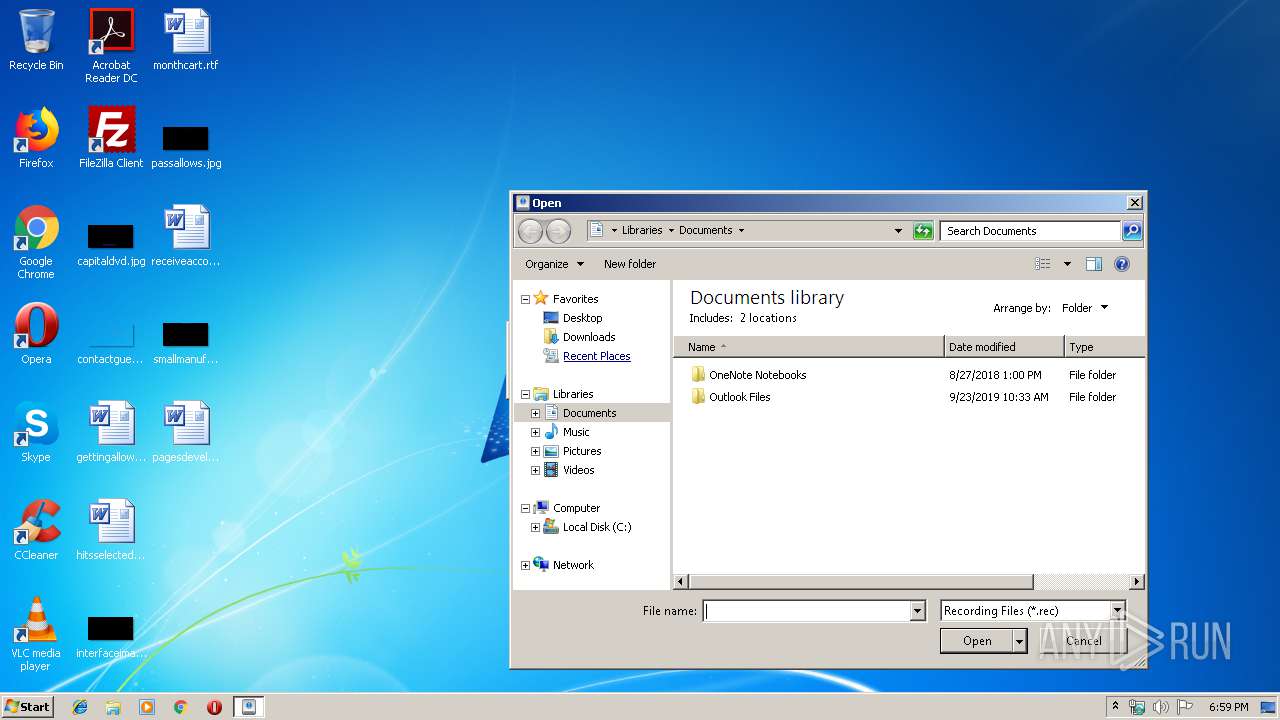Expand the Local Disk (C:) node
This screenshot has height=720, width=1280.
coord(535,527)
